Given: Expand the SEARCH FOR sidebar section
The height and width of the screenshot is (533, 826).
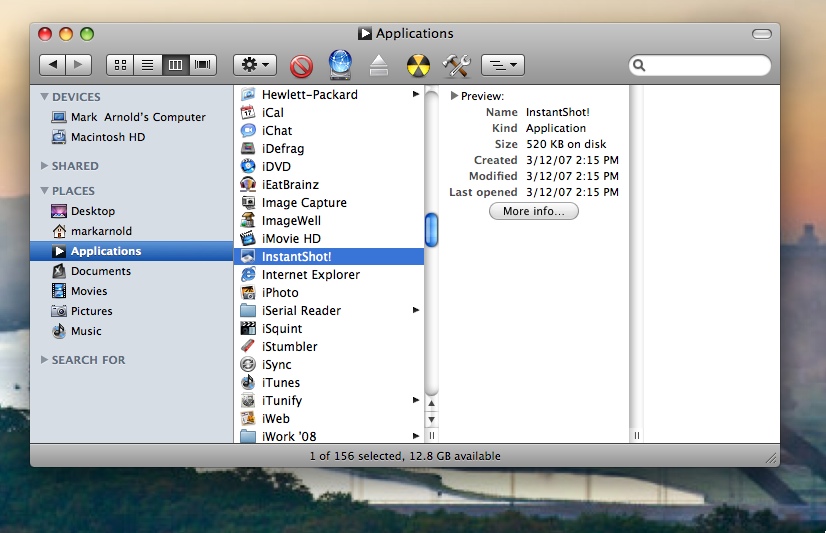Looking at the screenshot, I should [x=45, y=360].
